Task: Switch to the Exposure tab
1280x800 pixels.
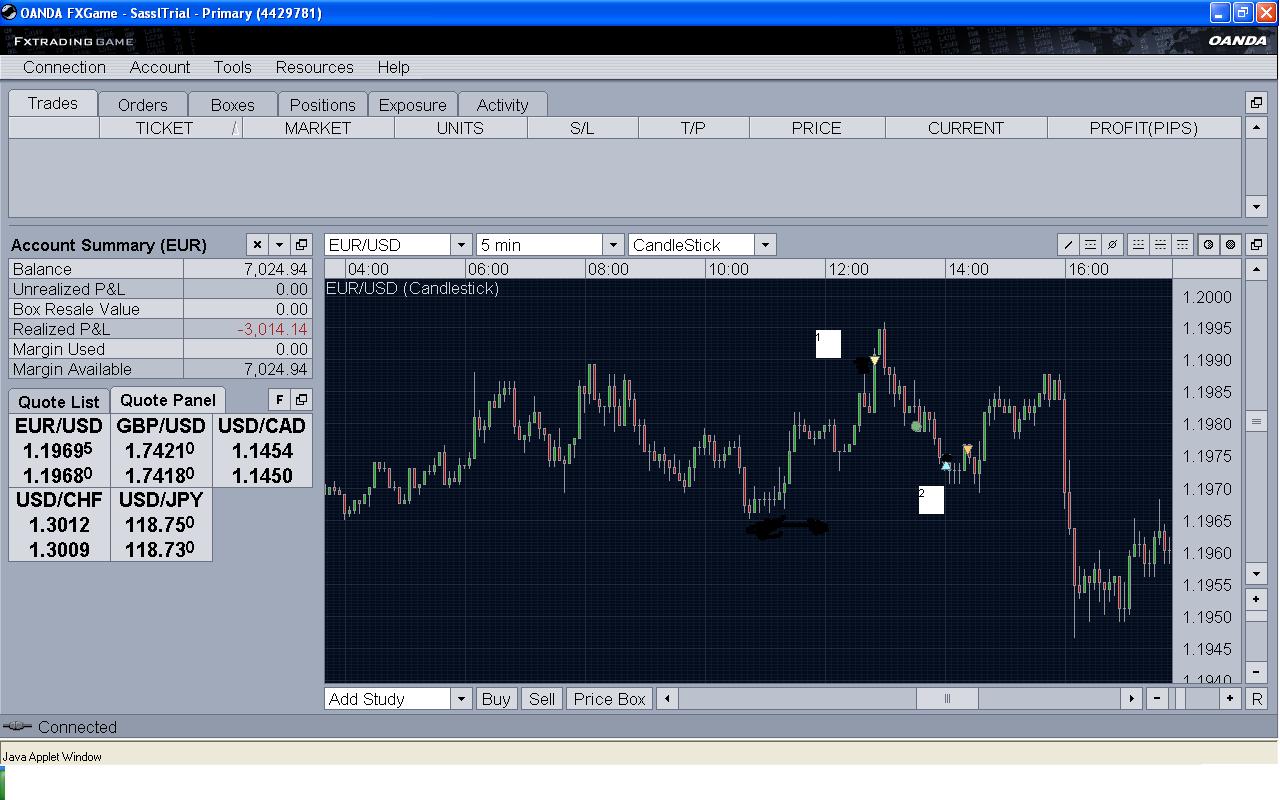Action: click(x=412, y=104)
